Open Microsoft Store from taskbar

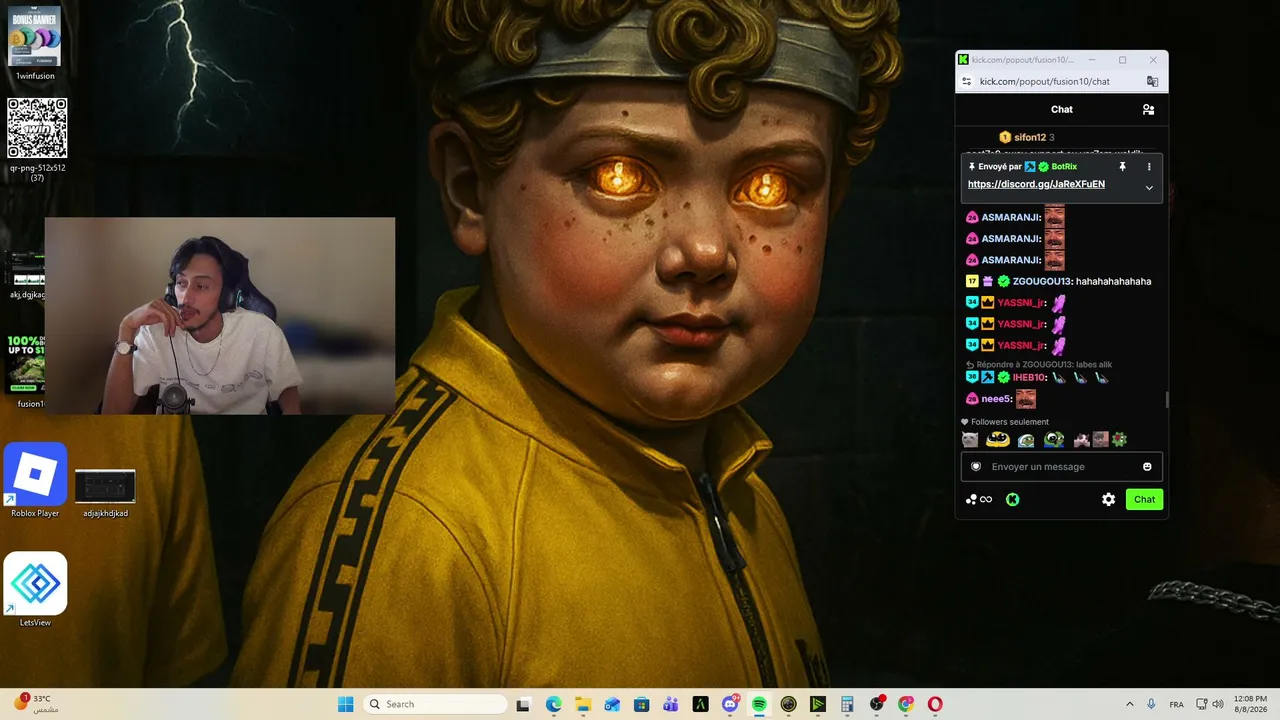642,704
